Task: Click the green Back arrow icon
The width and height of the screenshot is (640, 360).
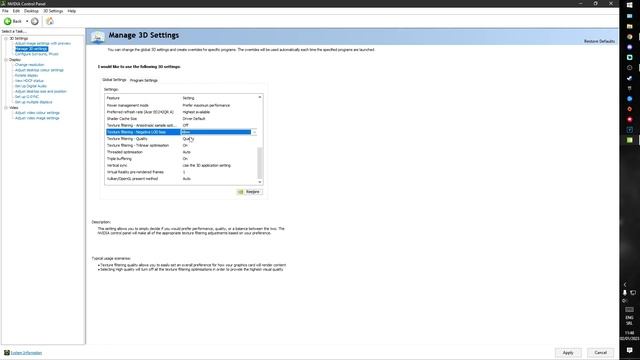Action: click(x=7, y=21)
